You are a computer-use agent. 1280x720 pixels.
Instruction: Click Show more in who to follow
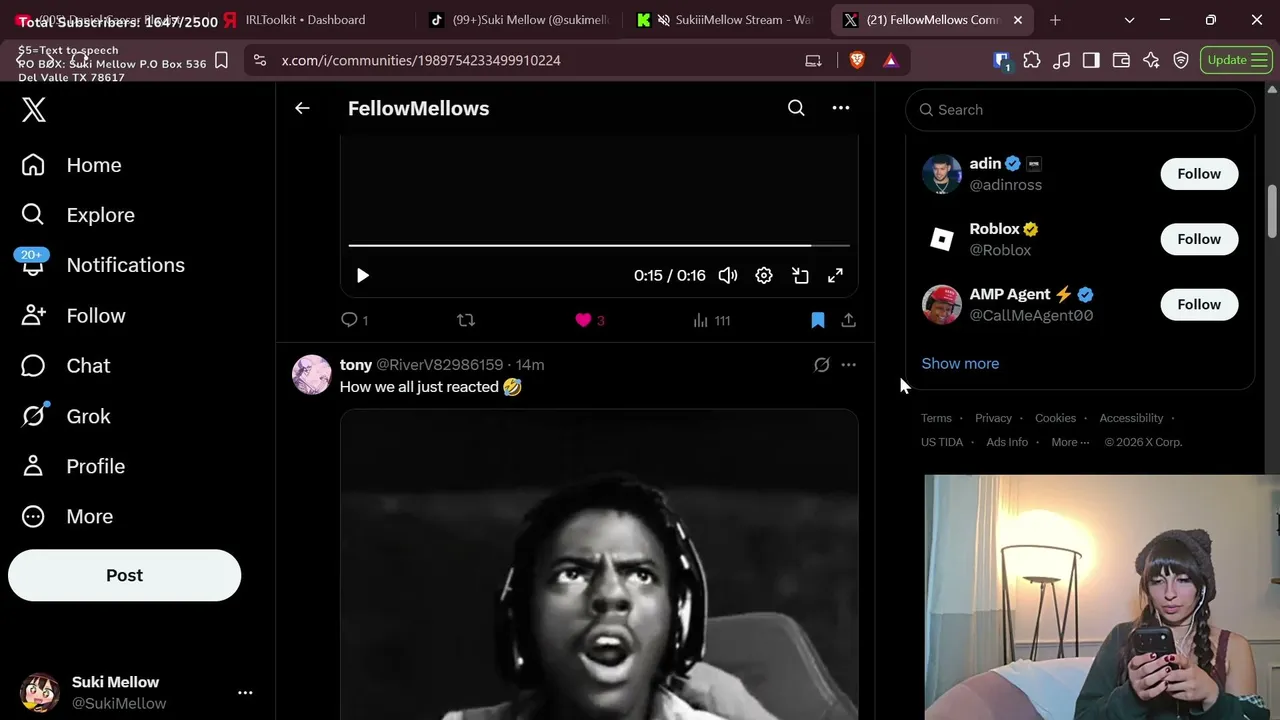[x=960, y=363]
